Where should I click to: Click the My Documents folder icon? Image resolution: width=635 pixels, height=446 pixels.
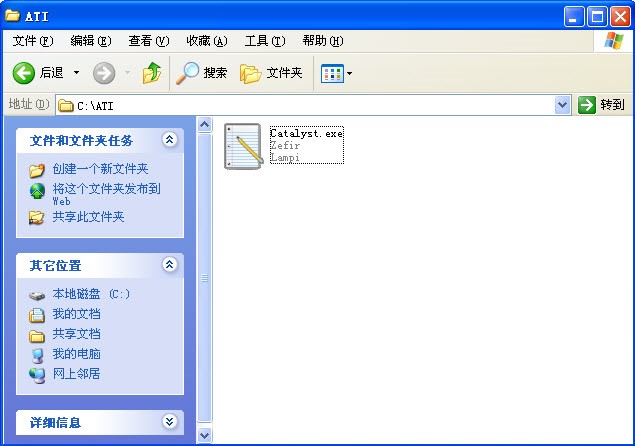pyautogui.click(x=36, y=315)
